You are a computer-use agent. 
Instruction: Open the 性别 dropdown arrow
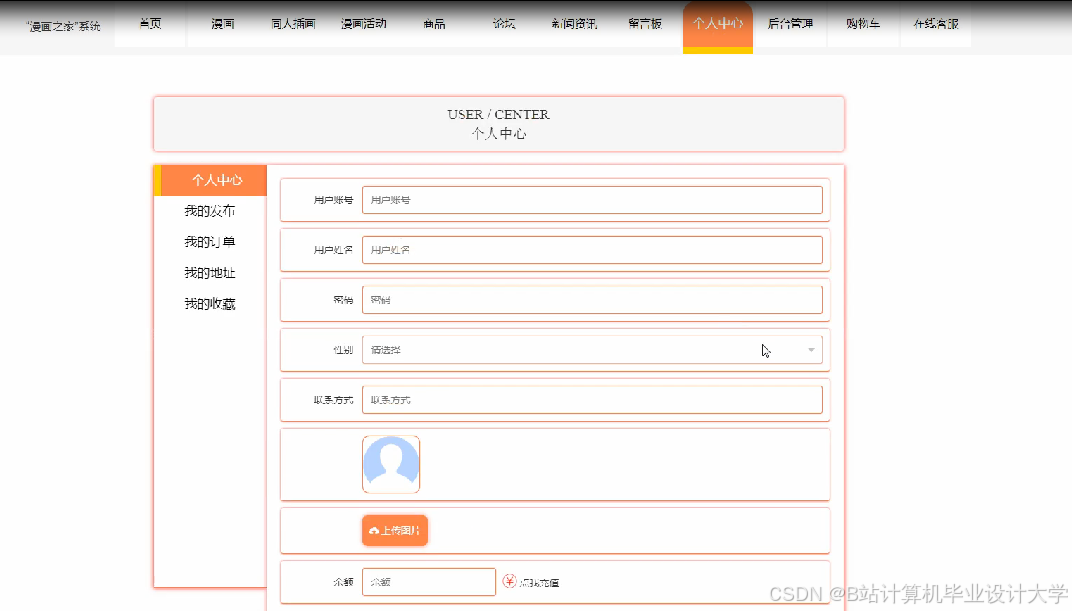click(x=811, y=350)
